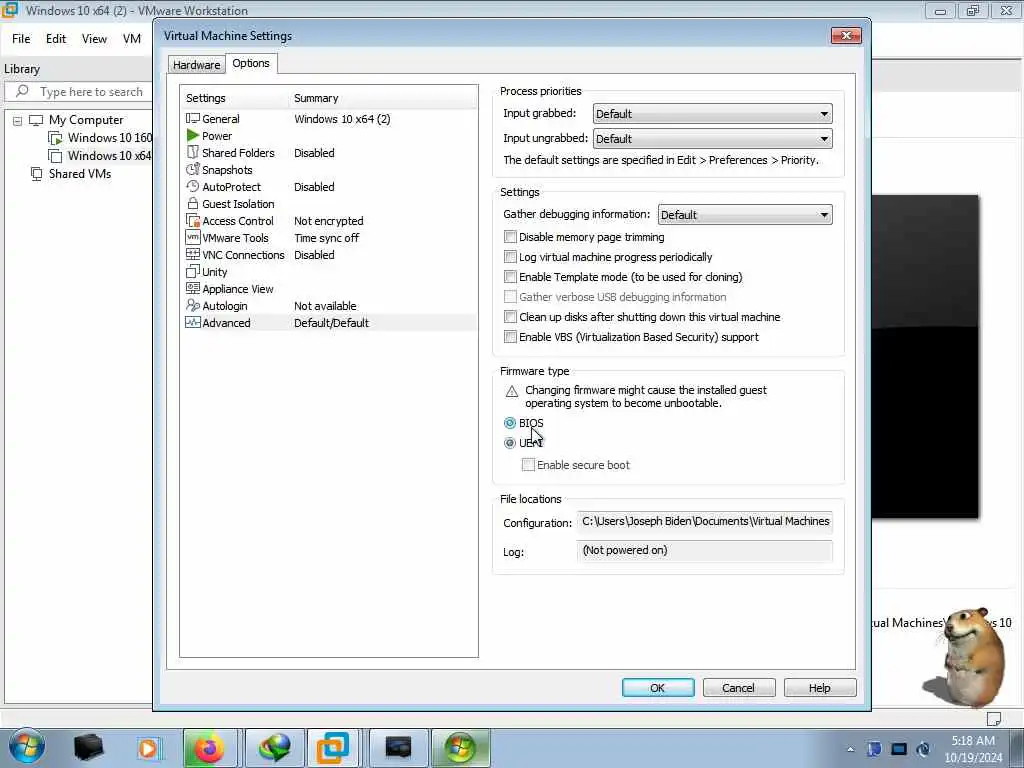Close the Virtual Machine Settings dialog

[846, 35]
